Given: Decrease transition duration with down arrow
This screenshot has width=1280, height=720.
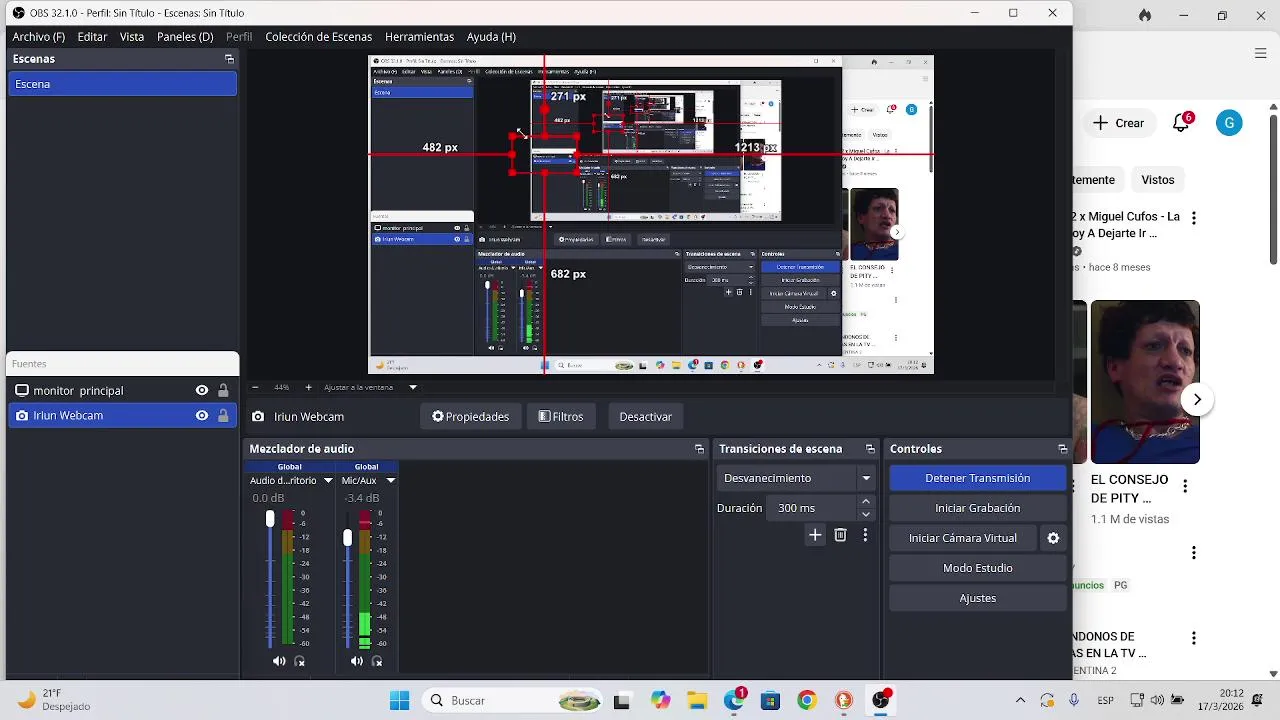Looking at the screenshot, I should (x=866, y=514).
